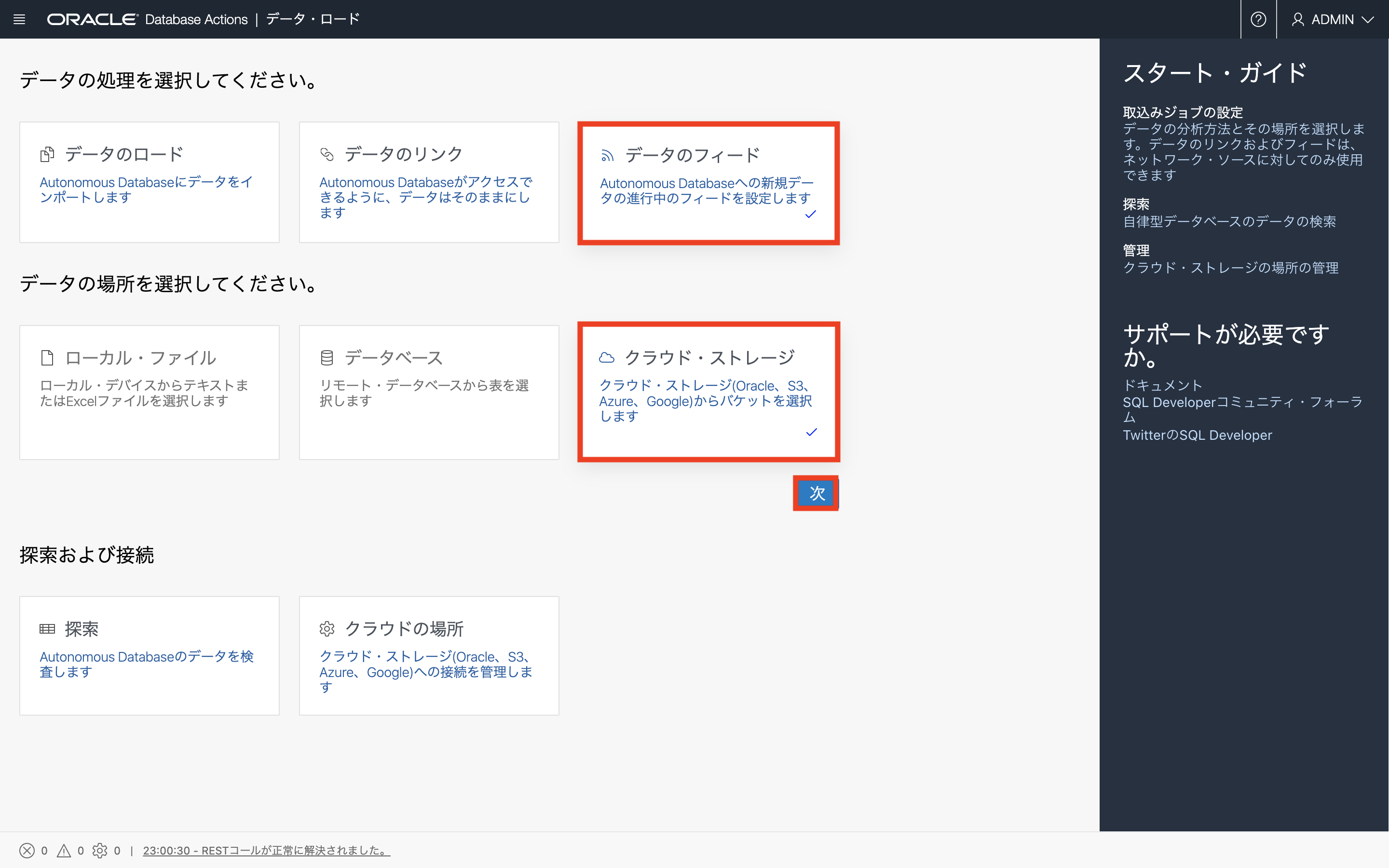Click the cloud icon on クラウド・ストレージ card
Image resolution: width=1389 pixels, height=868 pixels.
[x=607, y=358]
